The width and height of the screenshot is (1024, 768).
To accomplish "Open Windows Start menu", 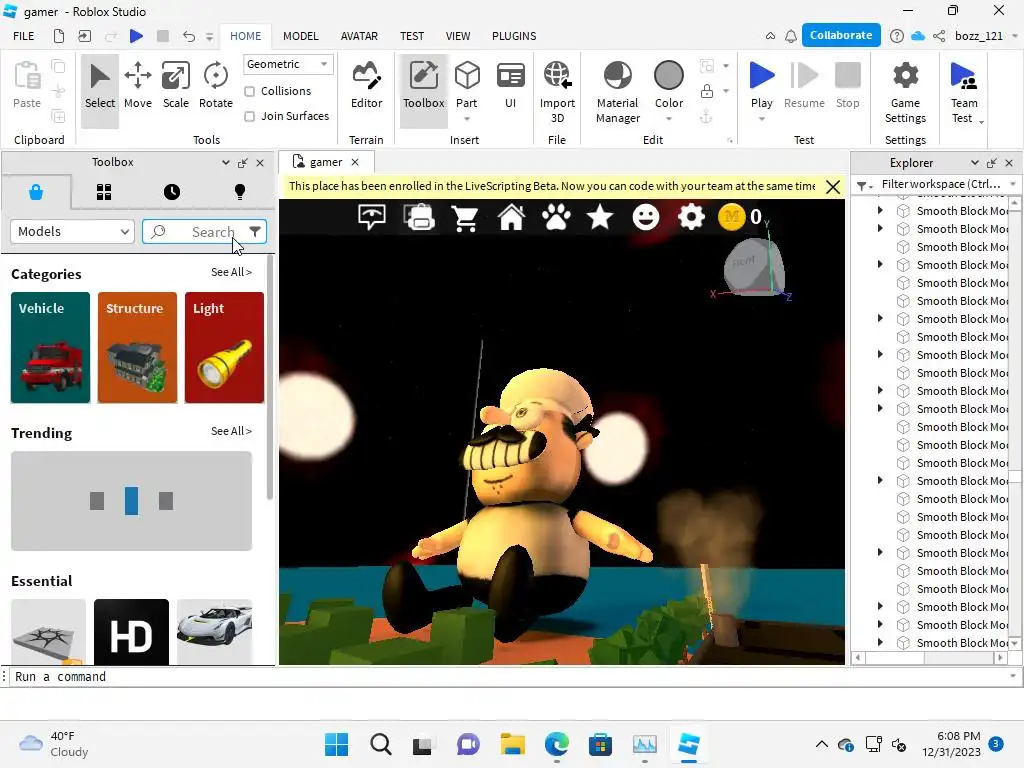I will [x=336, y=744].
